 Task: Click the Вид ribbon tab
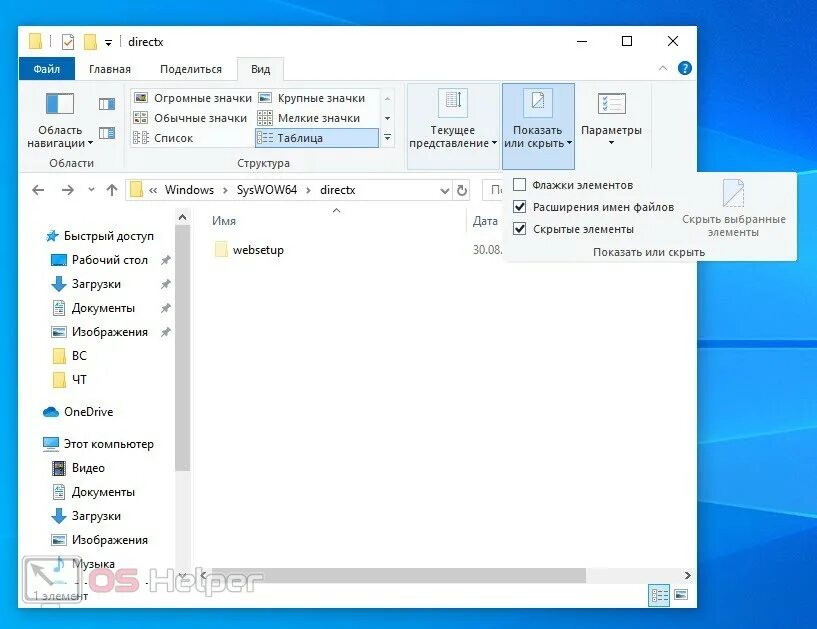tap(260, 69)
